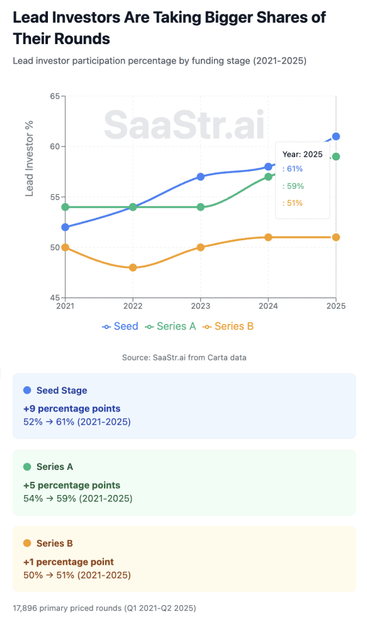Click the orange Series B 2025 data point
The height and width of the screenshot is (629, 367).
click(x=336, y=237)
